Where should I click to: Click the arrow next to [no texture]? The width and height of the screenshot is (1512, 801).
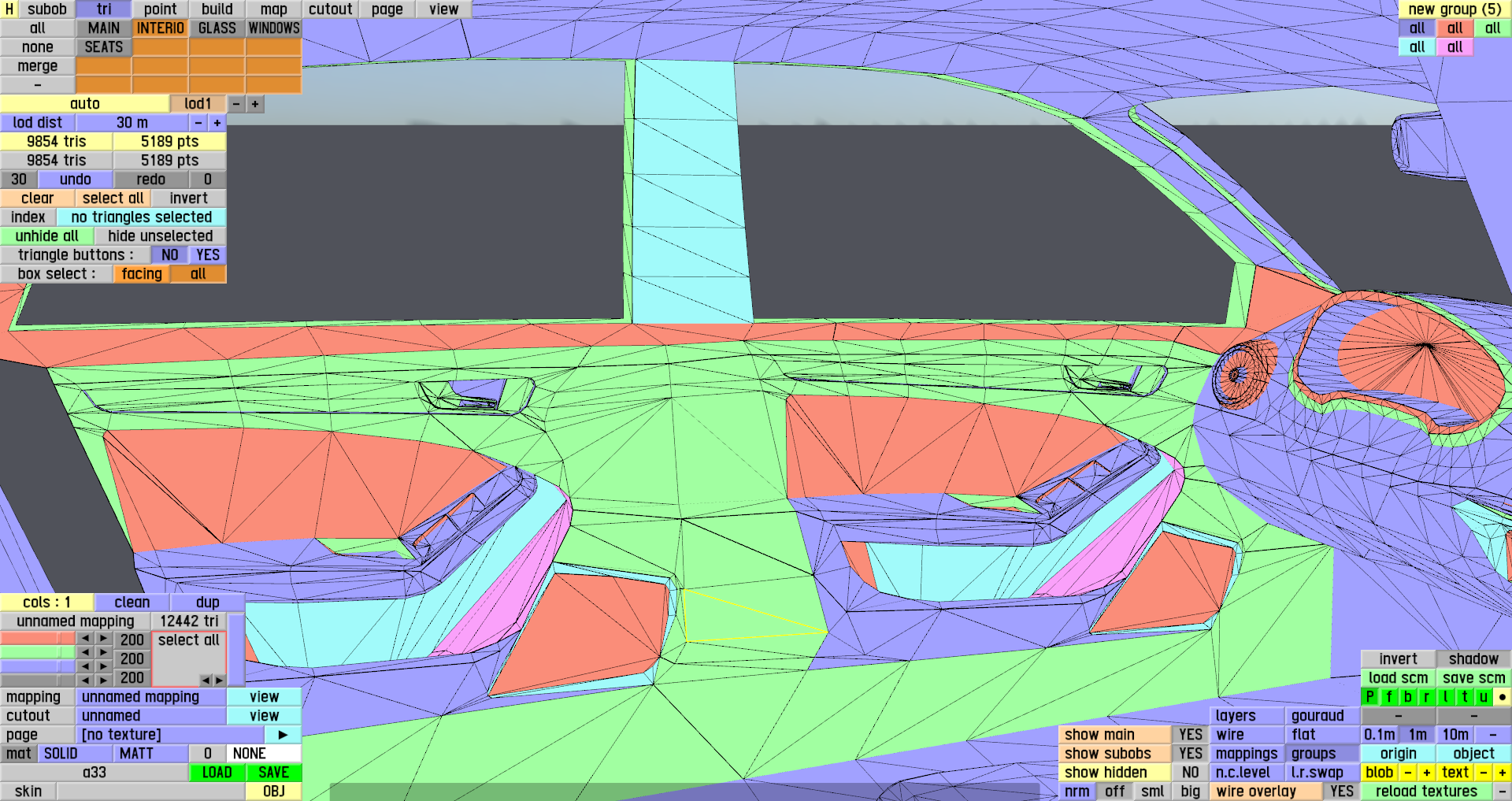(x=283, y=734)
